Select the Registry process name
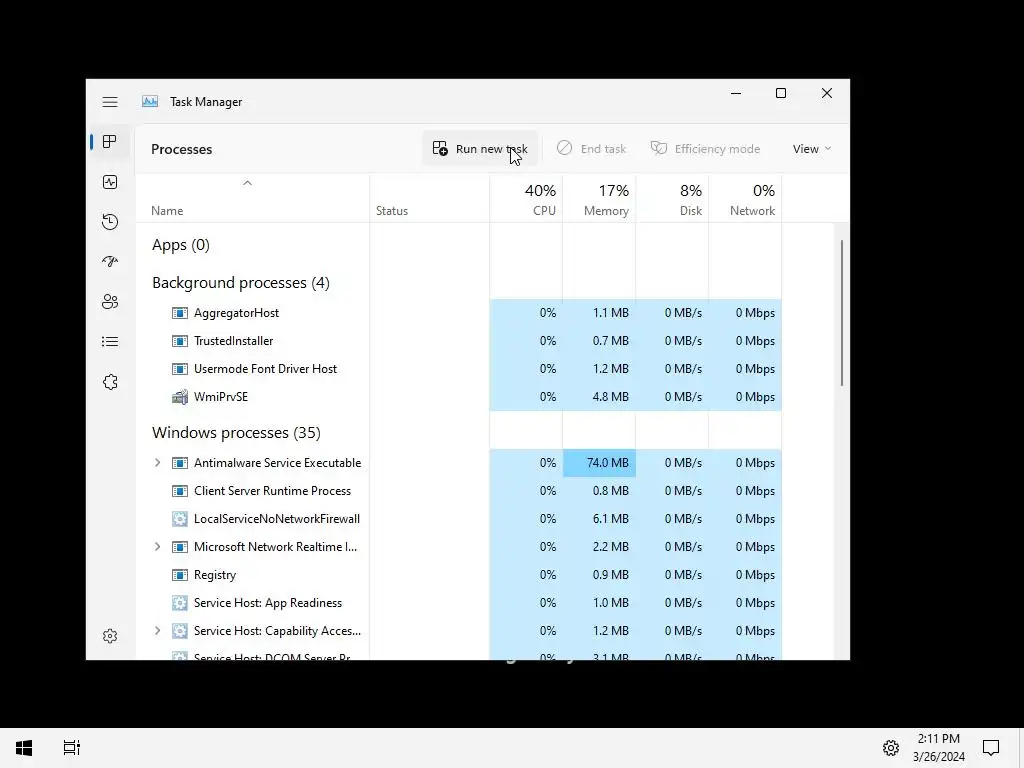 (215, 575)
